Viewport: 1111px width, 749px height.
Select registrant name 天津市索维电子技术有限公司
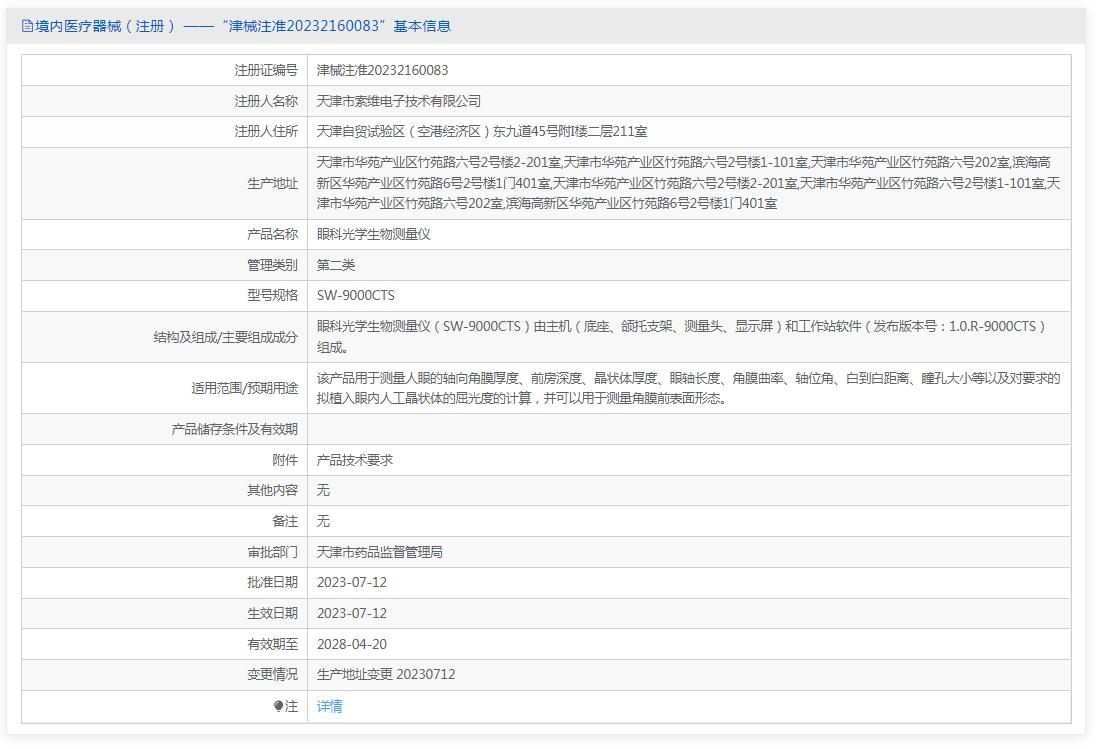click(398, 101)
